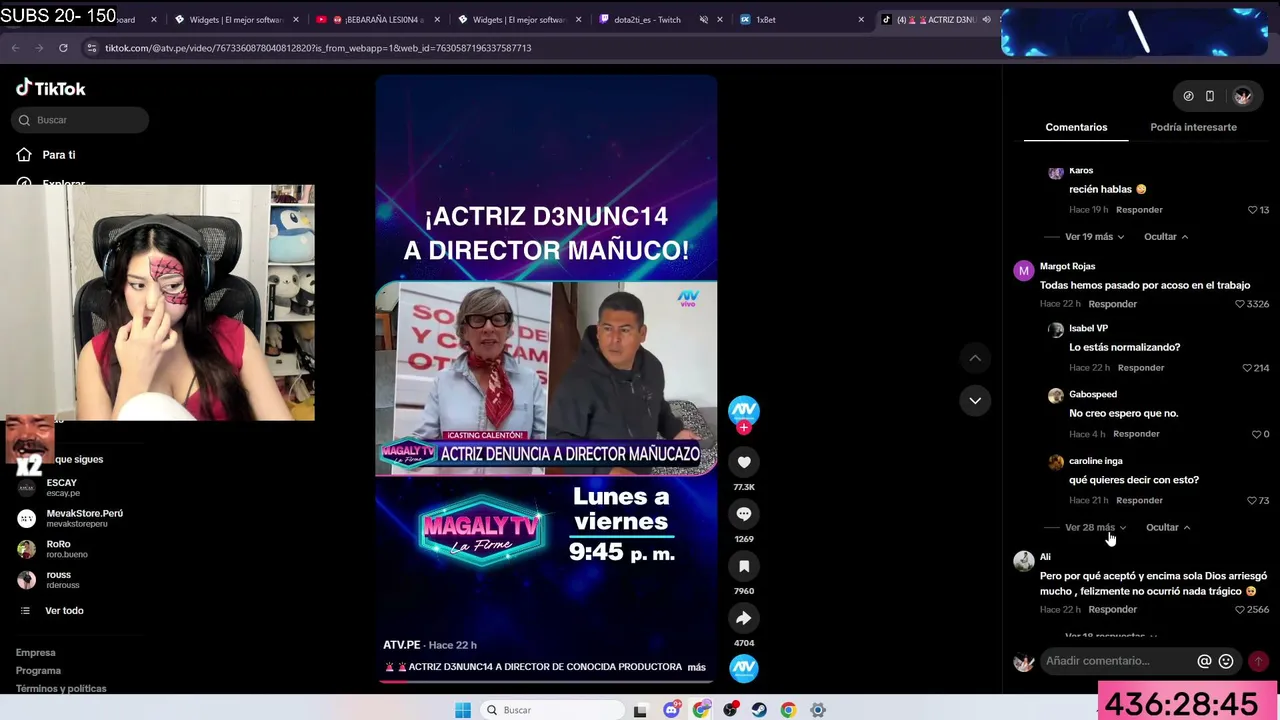Open the video comments bubble icon
The width and height of the screenshot is (1280, 720).
tap(744, 514)
